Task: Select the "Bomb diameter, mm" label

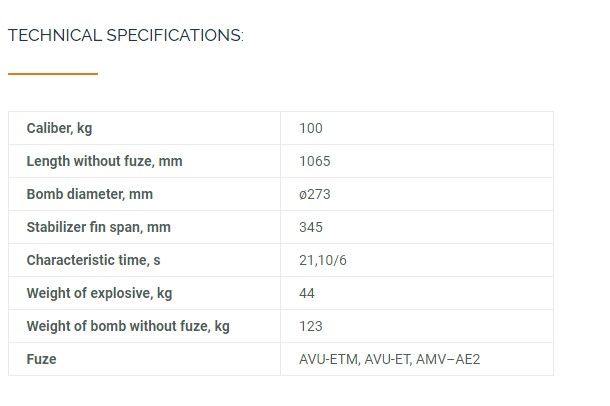Action: (89, 194)
